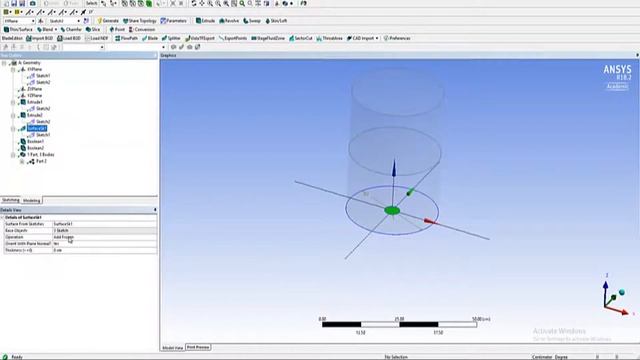Click the Rotate view icon
Viewport: 640px width, 360px height.
coord(193,3)
